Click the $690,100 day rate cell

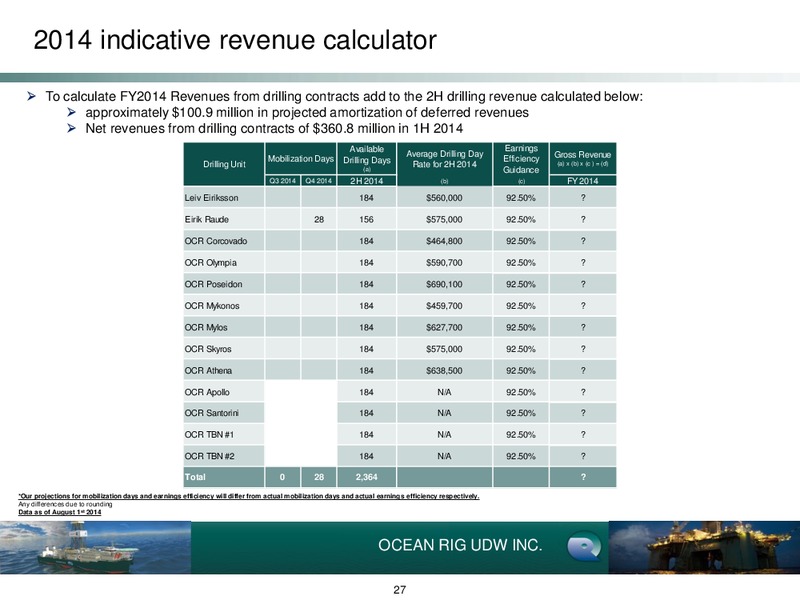[444, 284]
